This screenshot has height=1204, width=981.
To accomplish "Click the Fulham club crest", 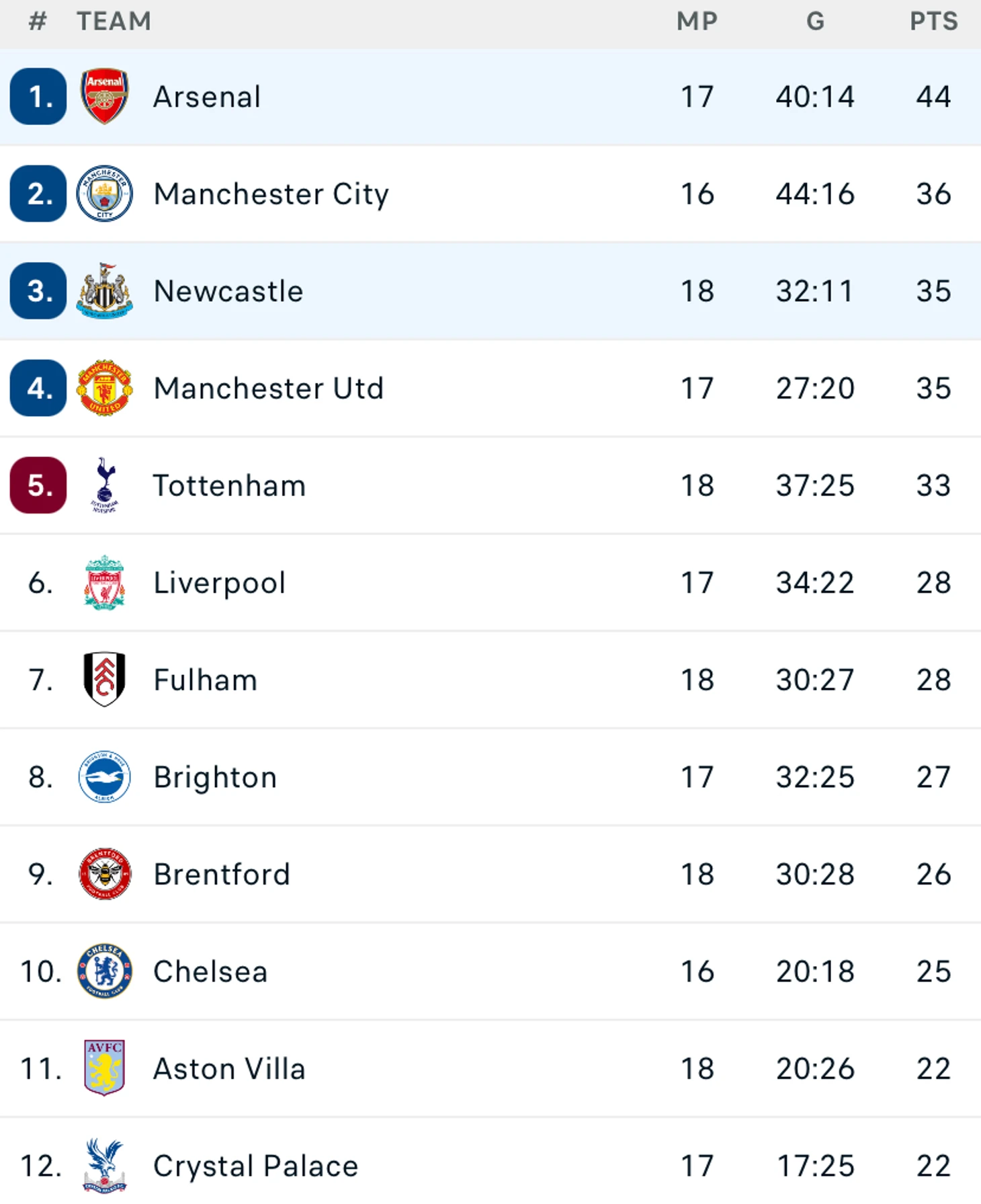I will point(104,680).
